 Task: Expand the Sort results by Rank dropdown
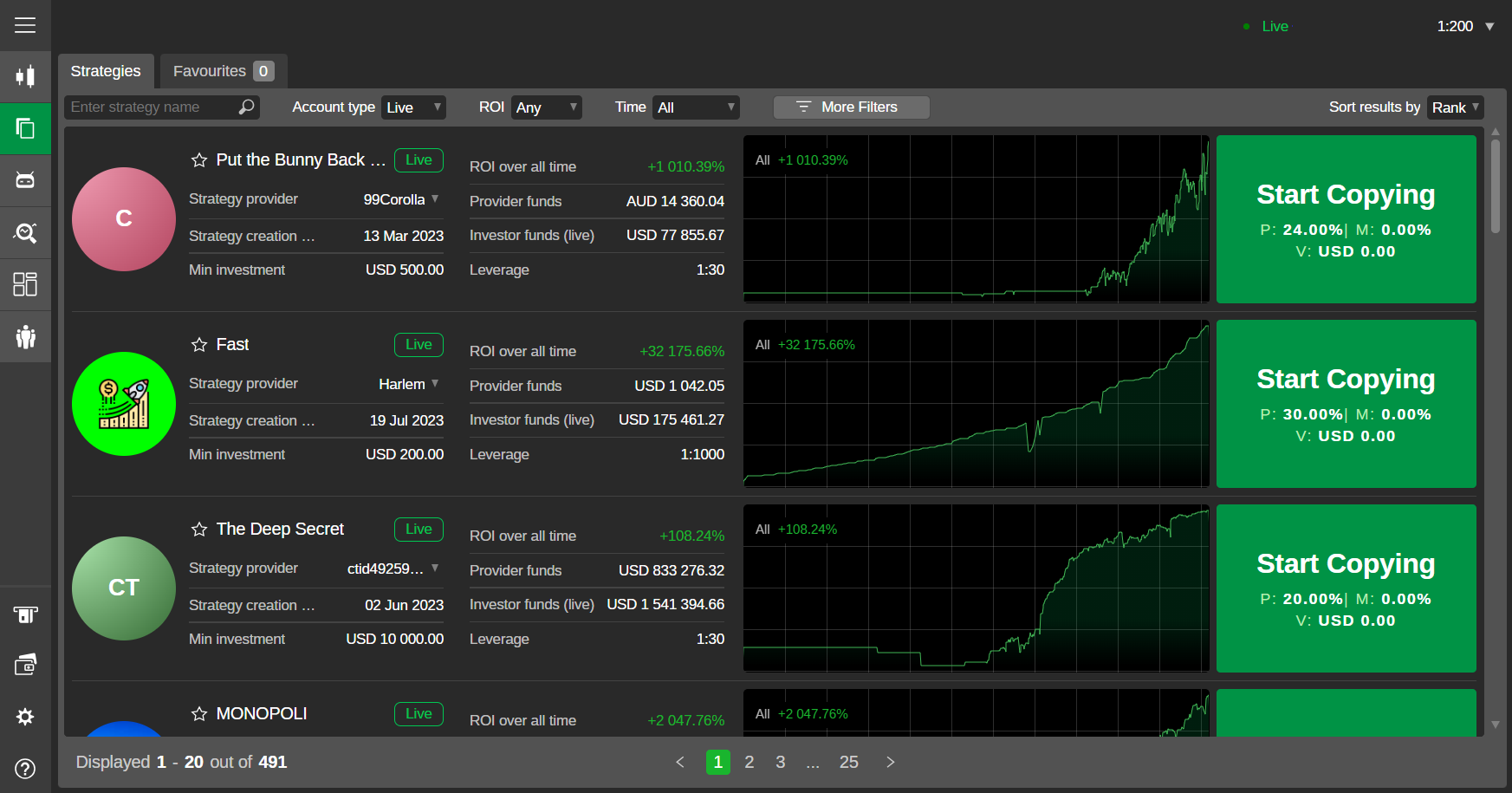tap(1455, 107)
